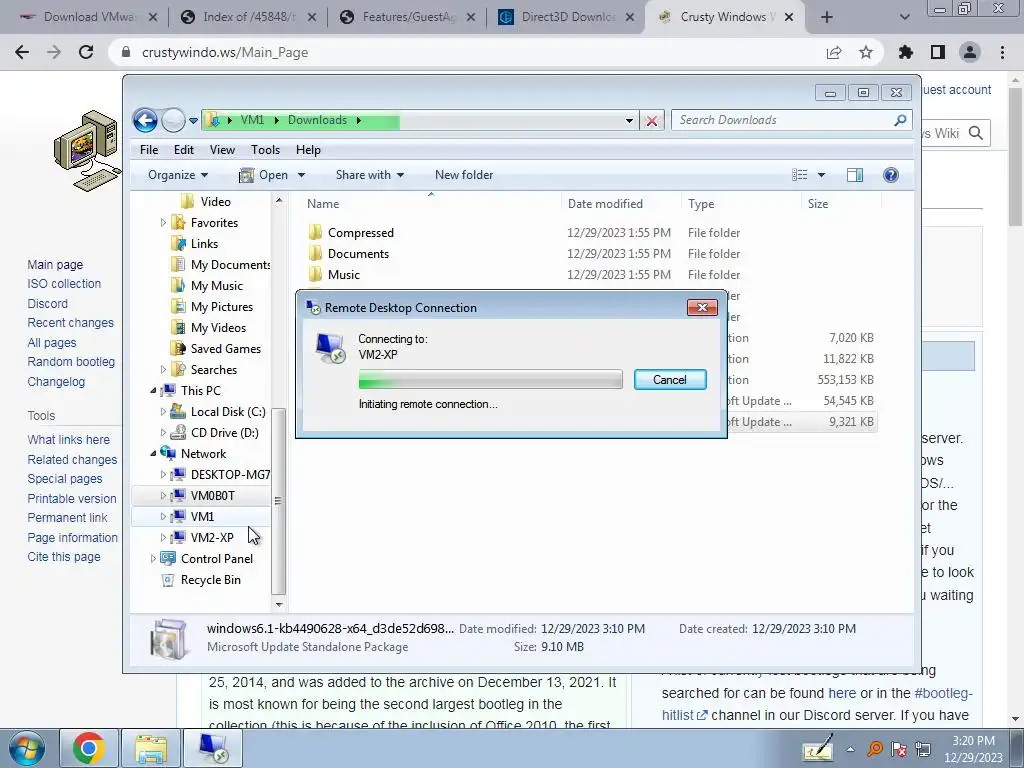1024x768 pixels.
Task: Open Chrome's three-dot menu
Action: click(1002, 52)
